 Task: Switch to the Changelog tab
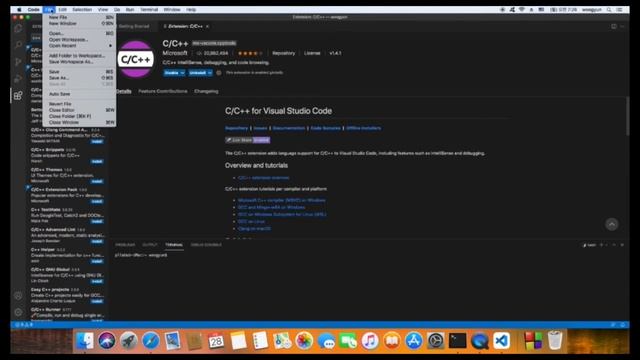coord(206,91)
